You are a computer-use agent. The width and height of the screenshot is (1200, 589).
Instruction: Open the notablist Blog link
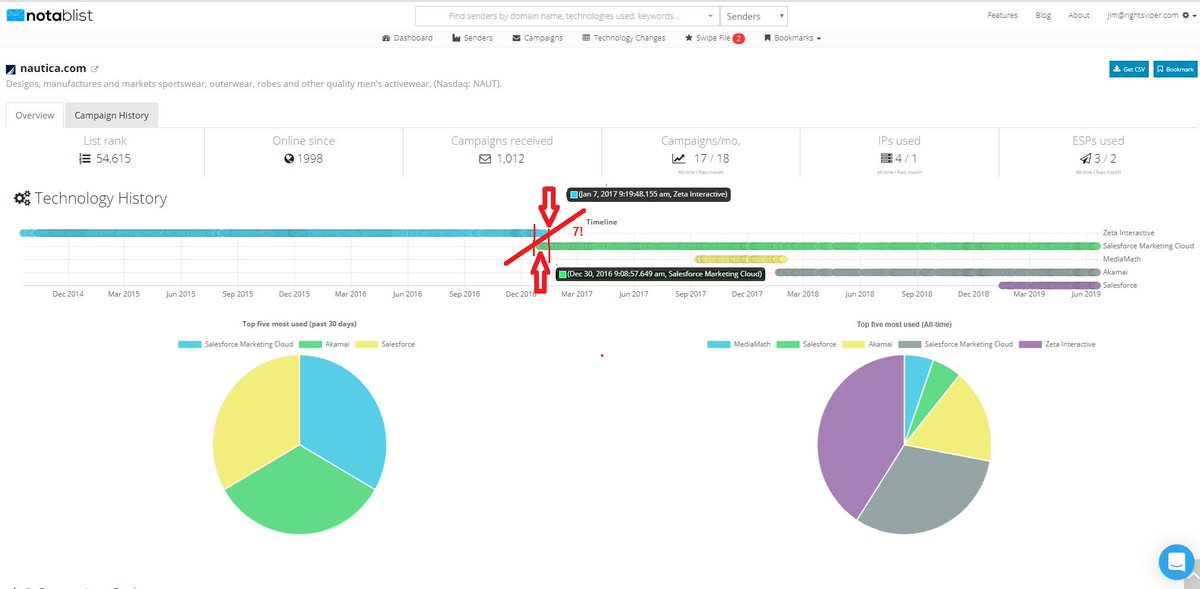click(1043, 15)
